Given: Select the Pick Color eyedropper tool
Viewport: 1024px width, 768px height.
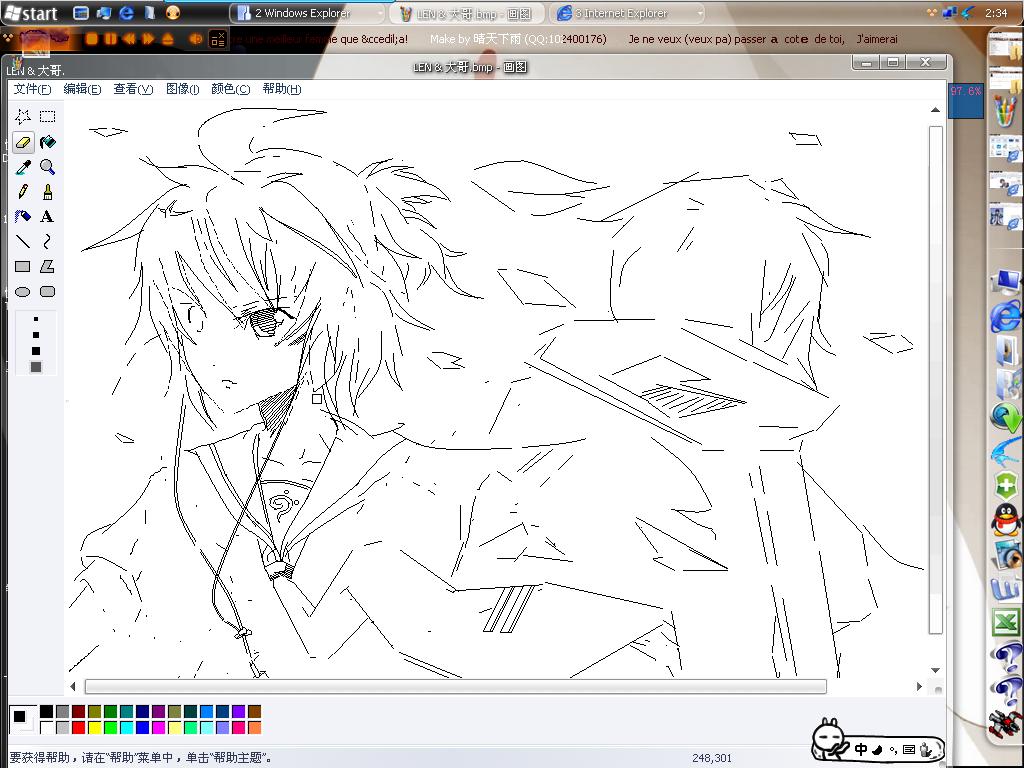Looking at the screenshot, I should coord(23,167).
